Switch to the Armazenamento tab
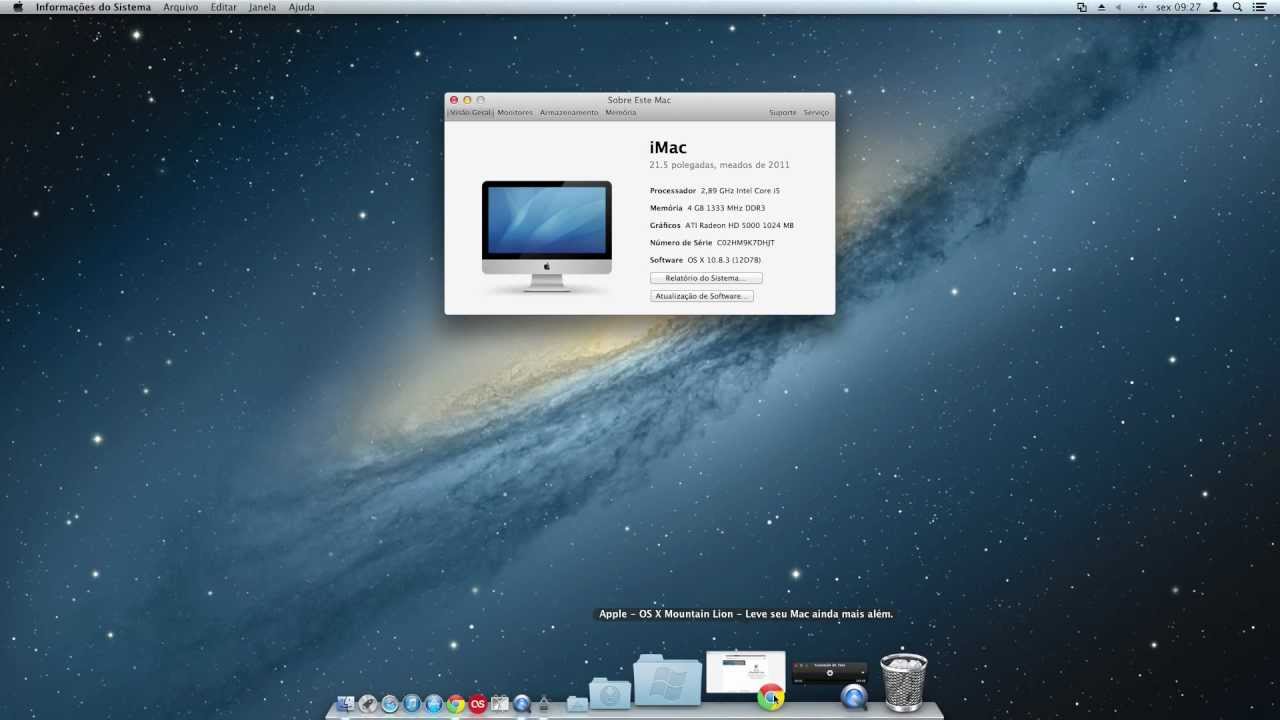 (x=569, y=112)
